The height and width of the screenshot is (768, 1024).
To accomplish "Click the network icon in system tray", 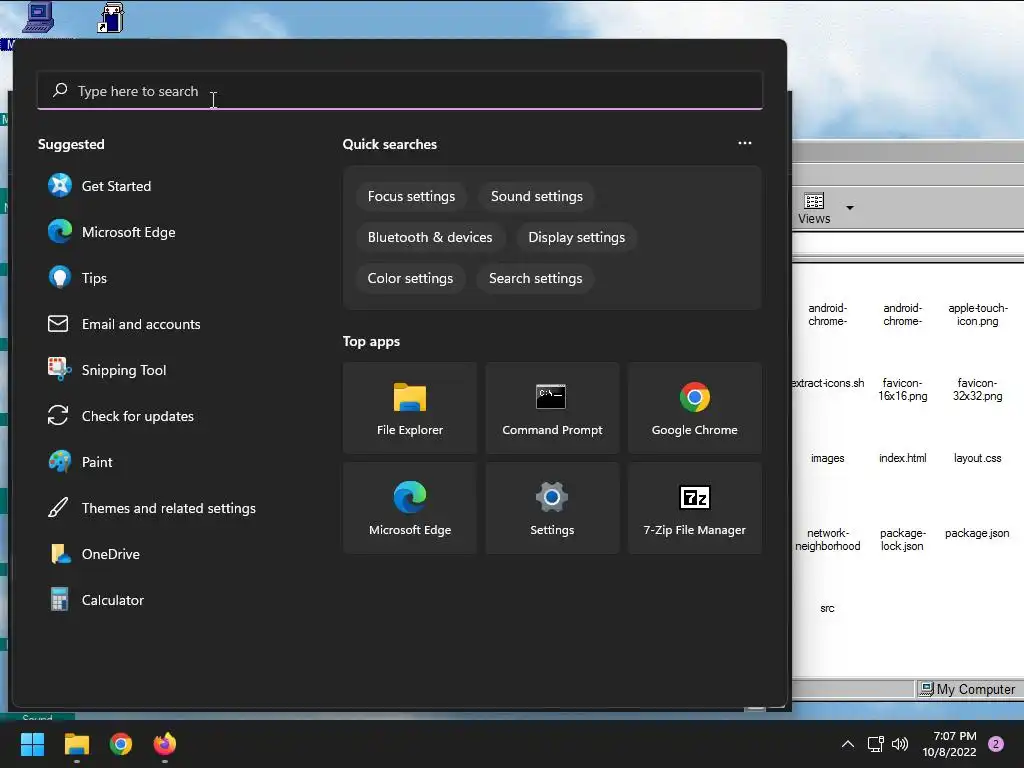I will click(875, 744).
